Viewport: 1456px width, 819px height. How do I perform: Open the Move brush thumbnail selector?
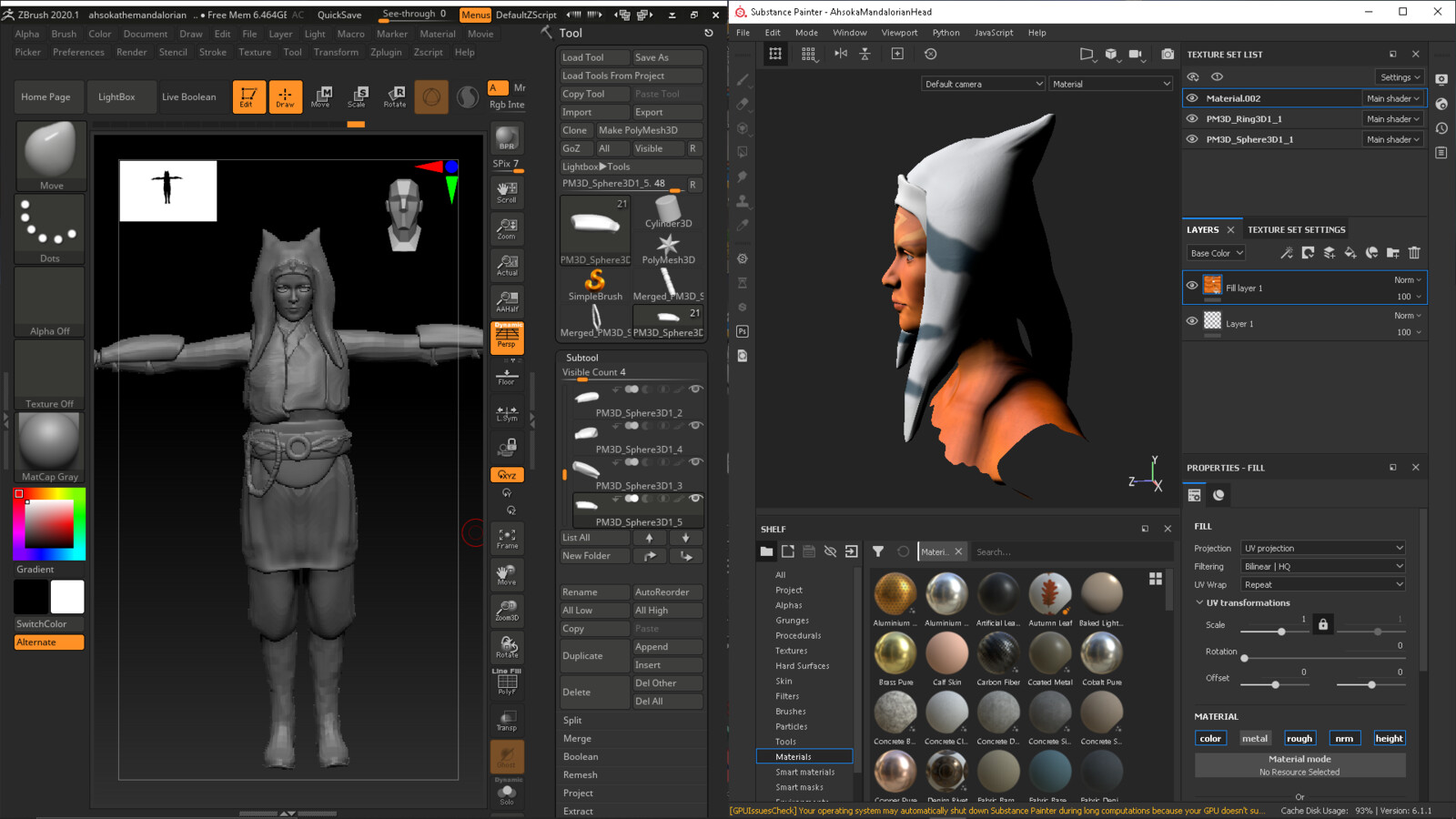[x=50, y=156]
